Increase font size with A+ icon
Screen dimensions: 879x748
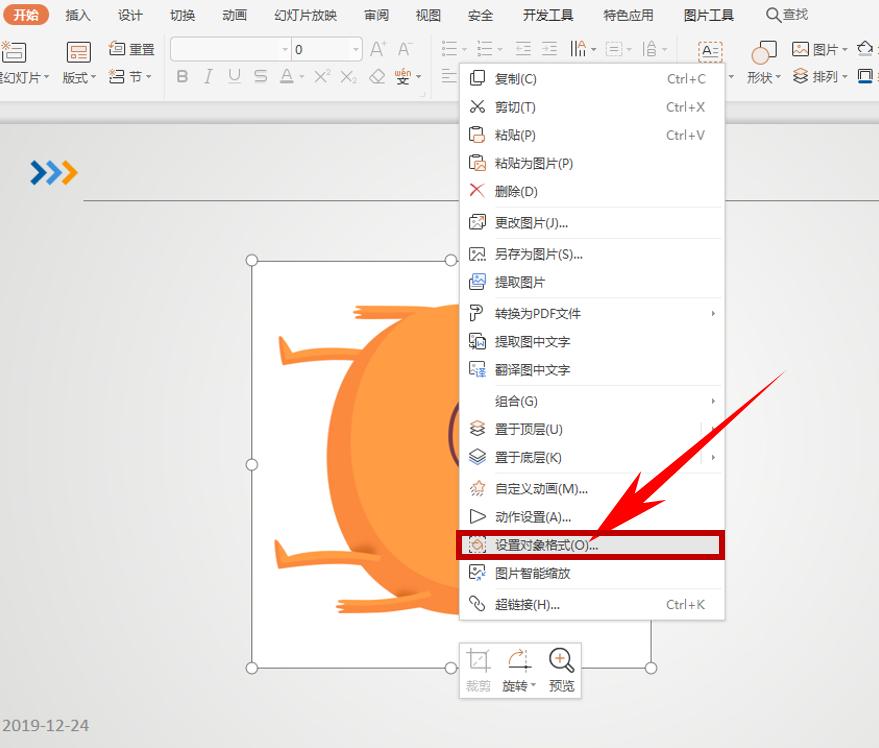tap(377, 47)
